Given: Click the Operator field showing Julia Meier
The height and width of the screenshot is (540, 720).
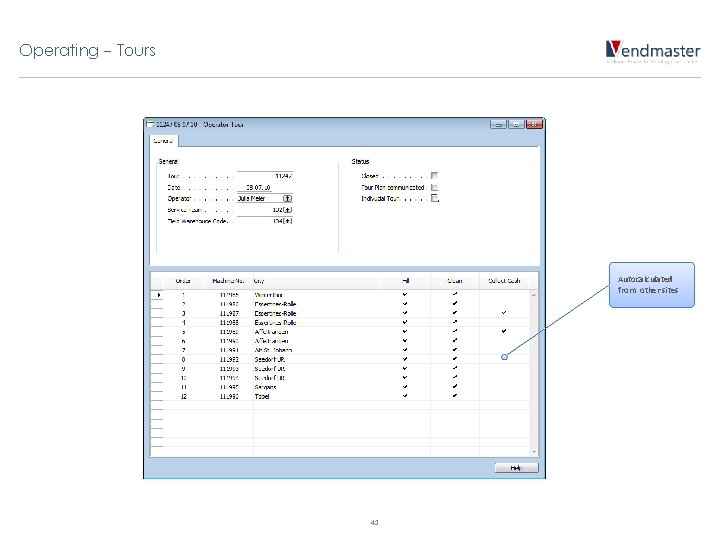Looking at the screenshot, I should tap(259, 198).
